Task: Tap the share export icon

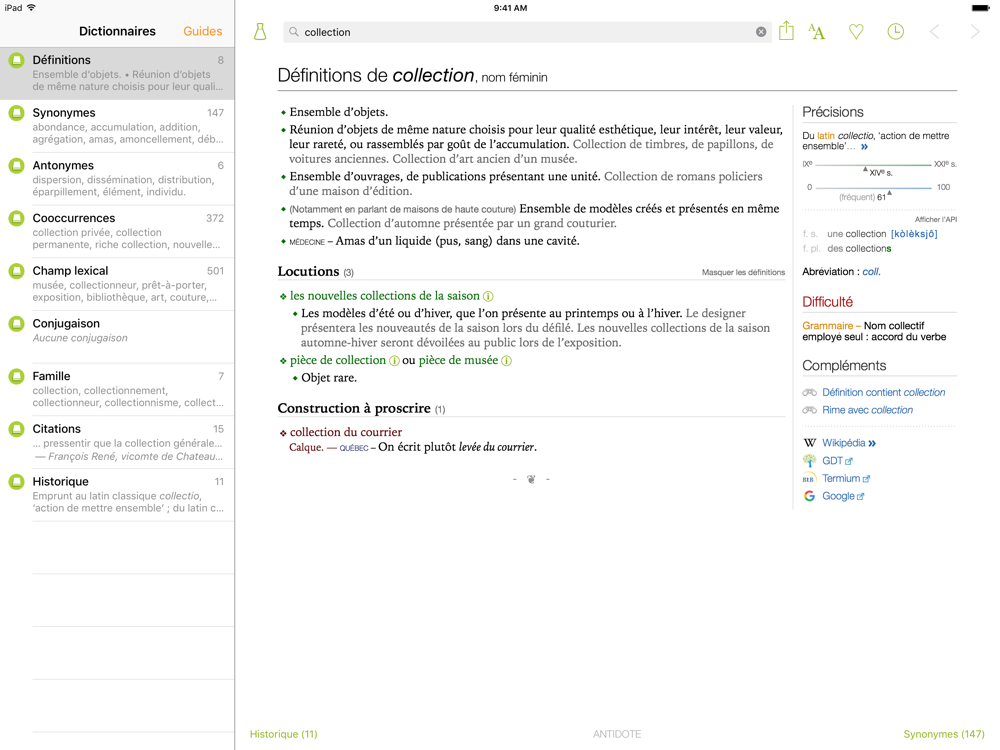Action: click(x=786, y=31)
